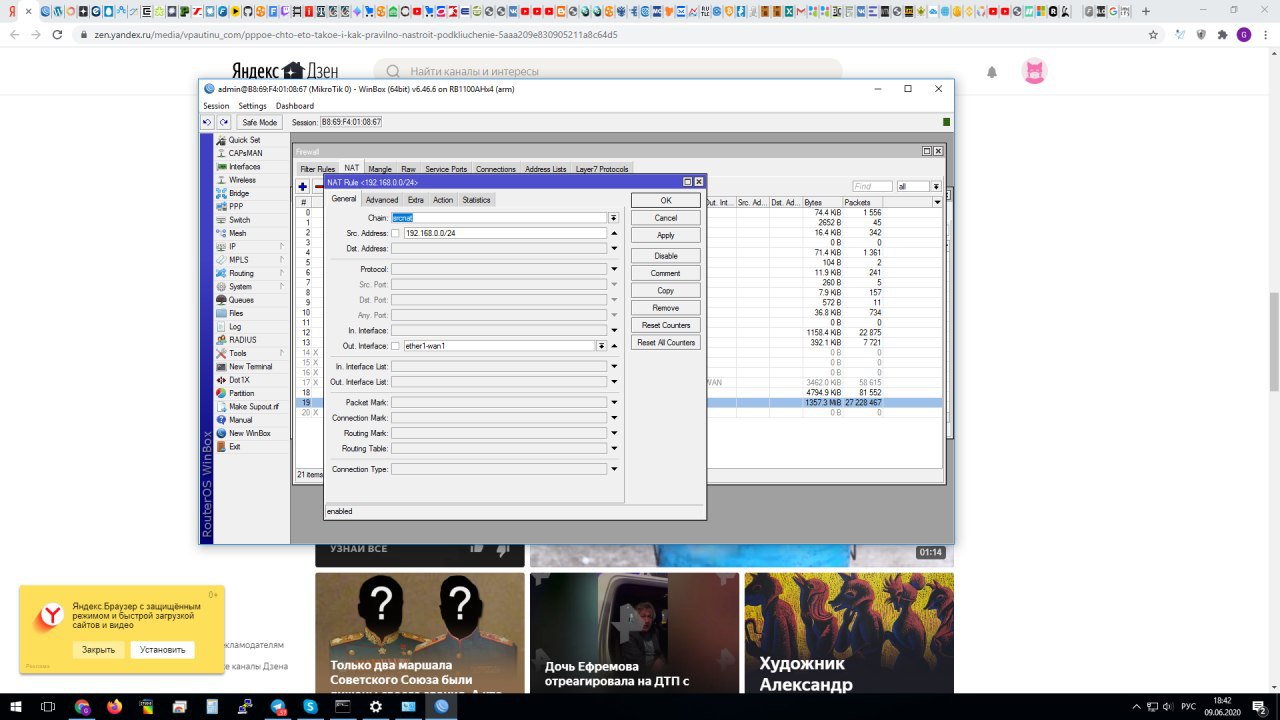1280x720 pixels.
Task: Open Quick Set in WinBox sidebar
Action: click(x=244, y=140)
